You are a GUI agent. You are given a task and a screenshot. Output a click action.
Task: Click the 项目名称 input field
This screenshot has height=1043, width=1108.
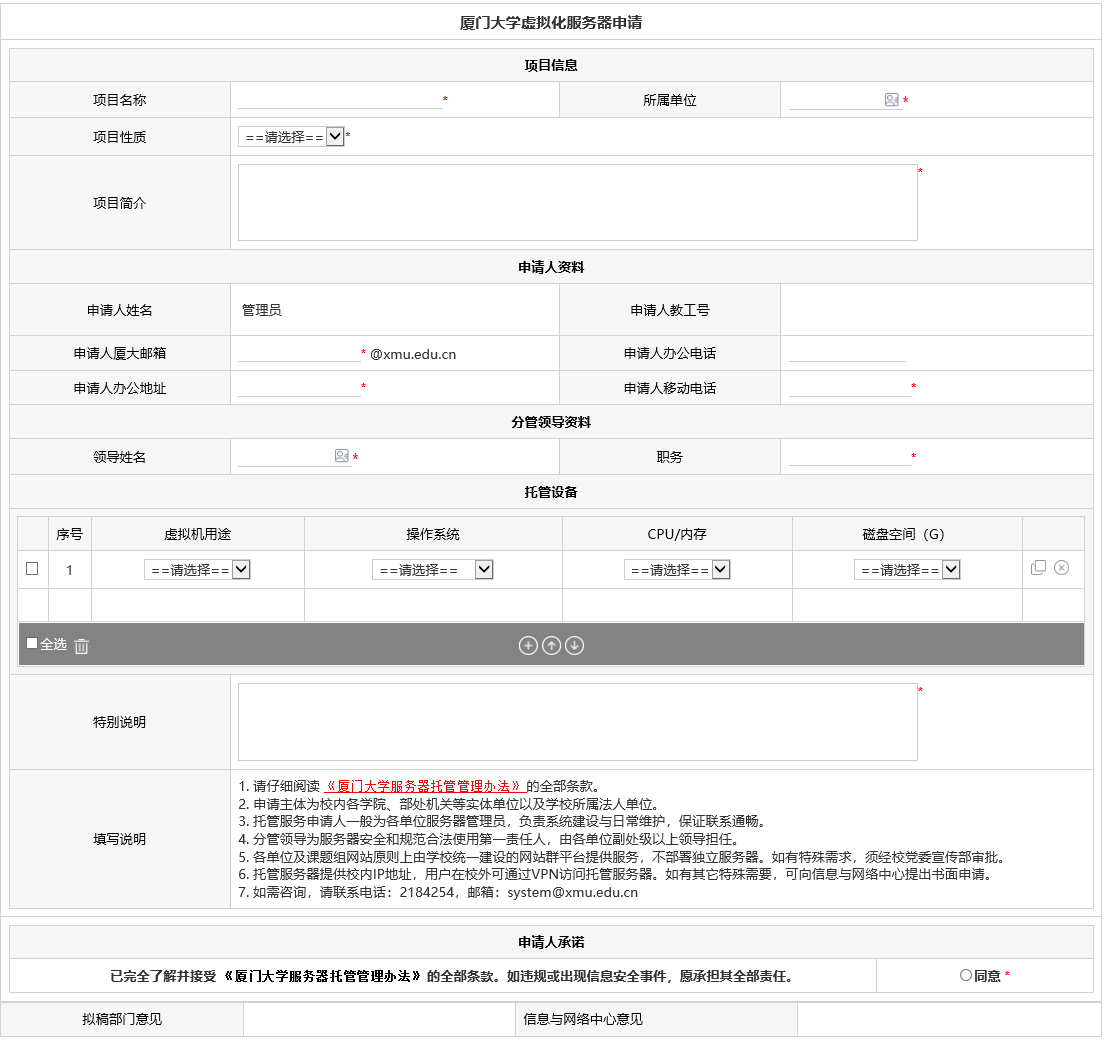(339, 99)
